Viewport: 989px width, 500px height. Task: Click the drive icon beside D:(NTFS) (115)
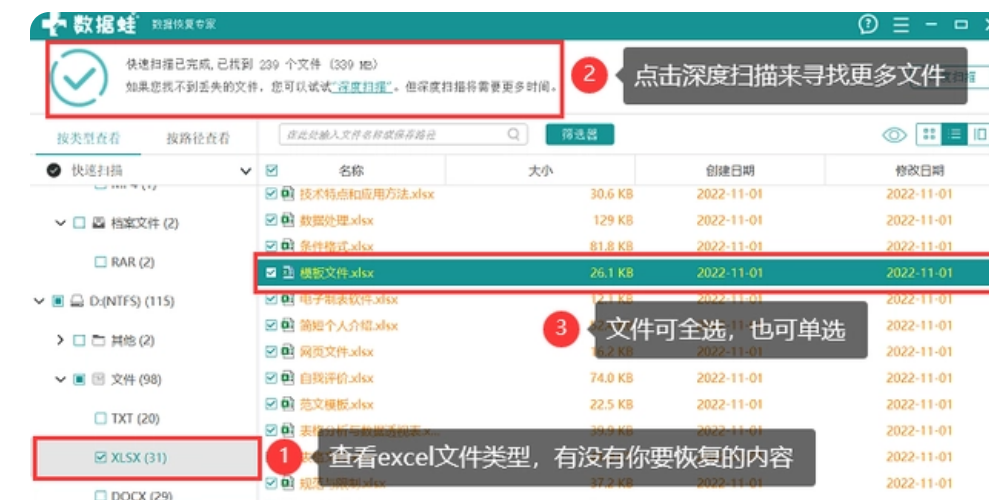pos(77,301)
